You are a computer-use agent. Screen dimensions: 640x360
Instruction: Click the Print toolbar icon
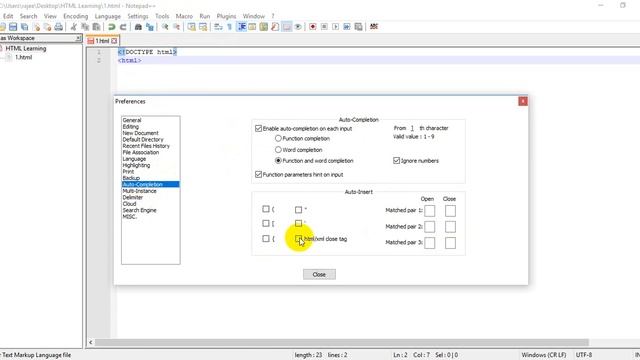click(x=59, y=27)
